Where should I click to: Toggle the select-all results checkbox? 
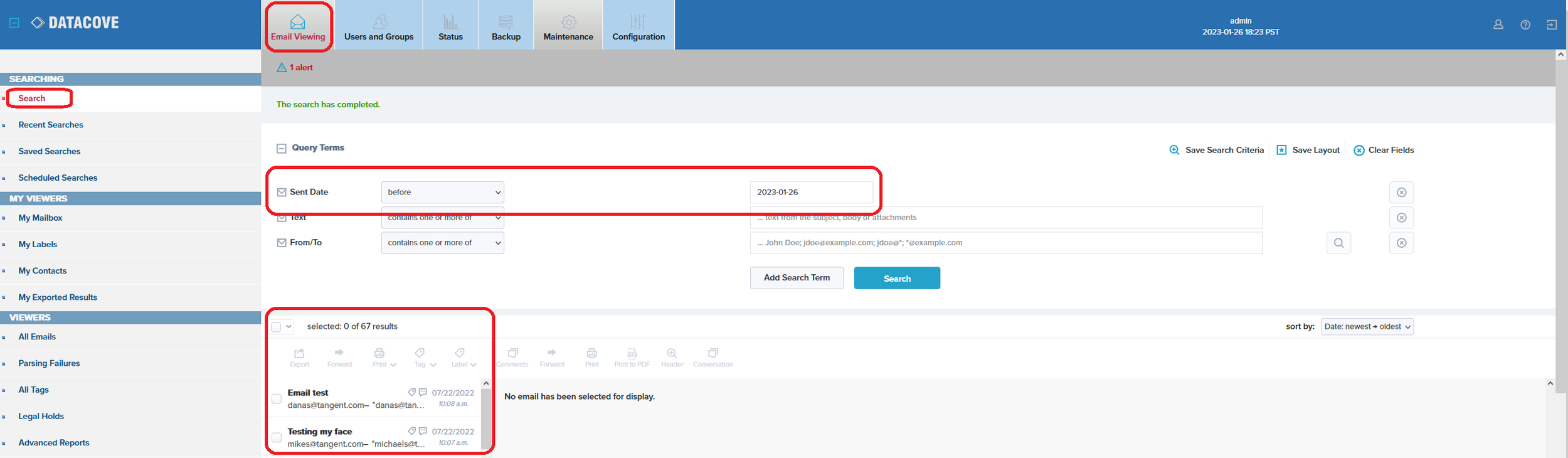coord(276,327)
